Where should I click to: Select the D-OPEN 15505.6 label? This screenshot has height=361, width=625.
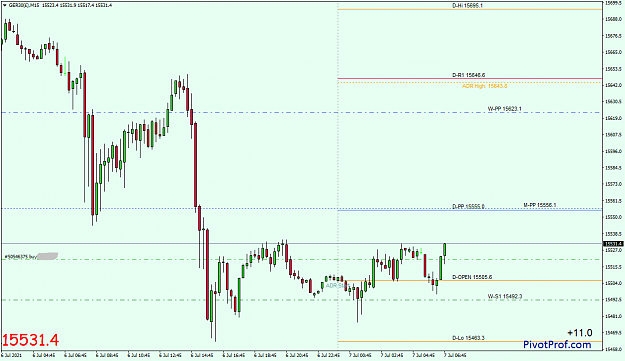pos(472,277)
